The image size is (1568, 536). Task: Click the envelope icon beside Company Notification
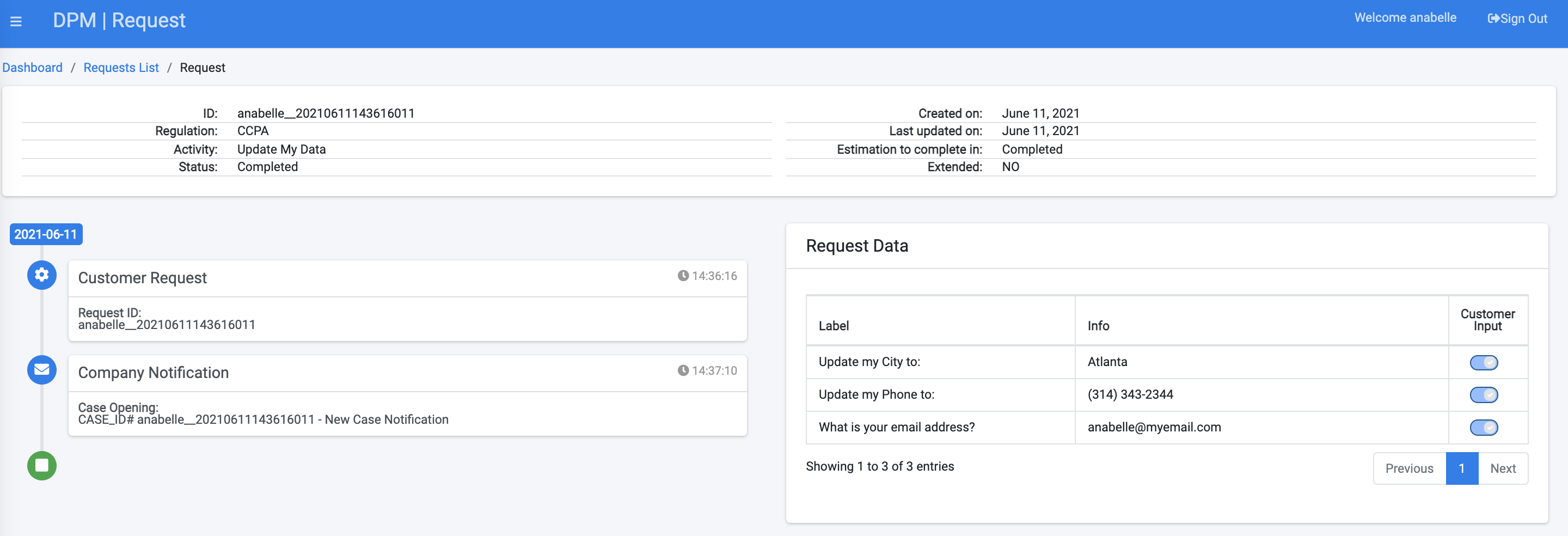click(41, 370)
